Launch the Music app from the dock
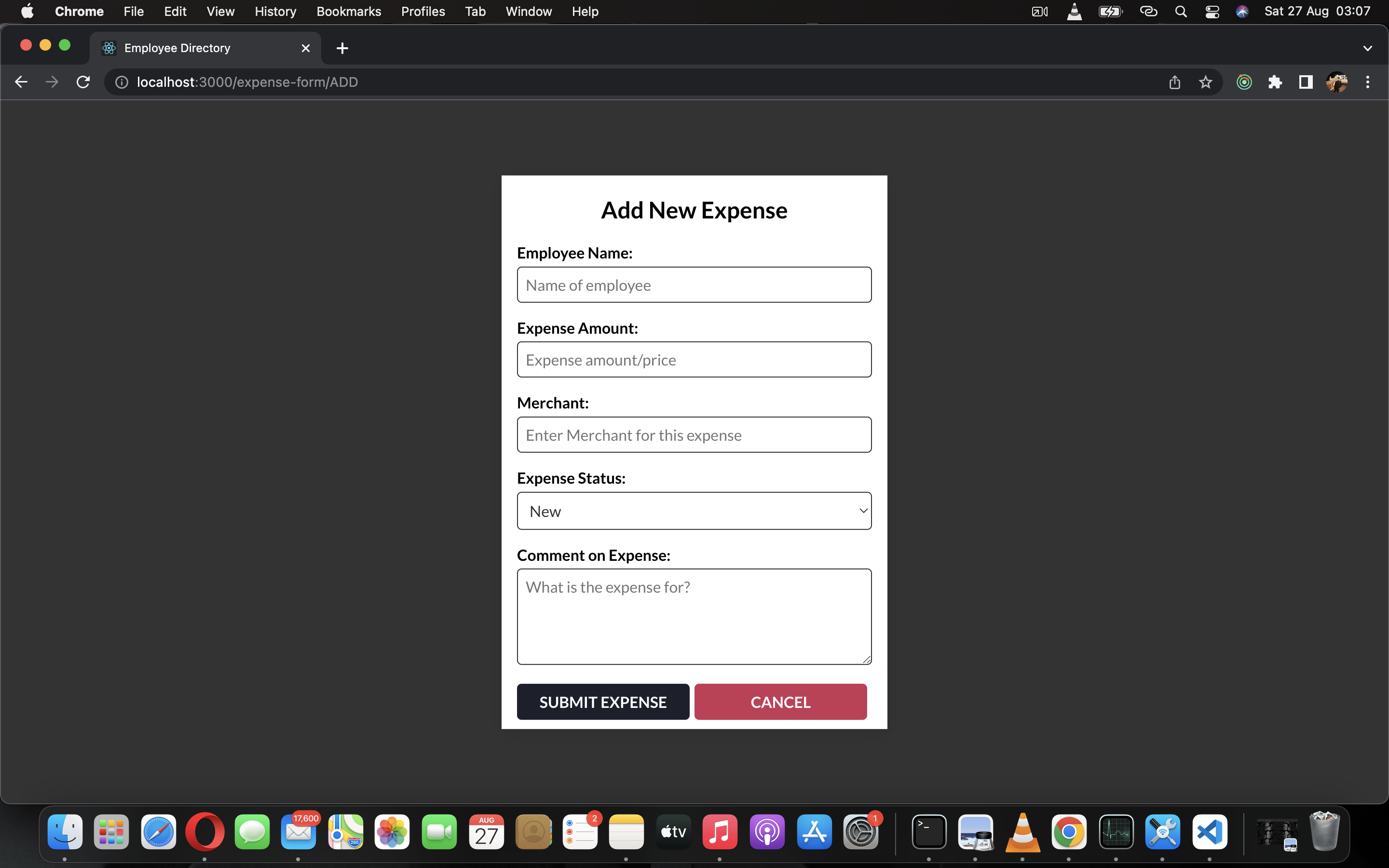1389x868 pixels. [720, 831]
